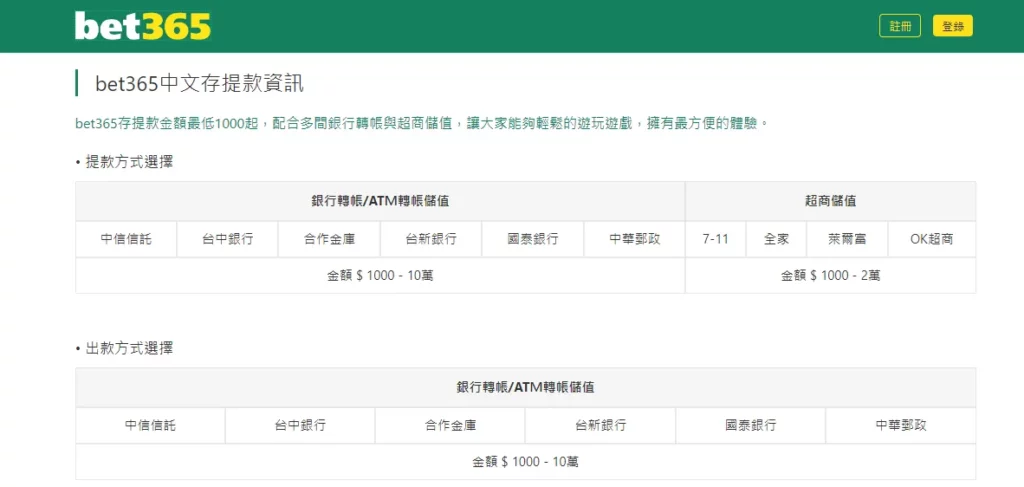Screen dimensions: 1024x487
Task: Click 金額 $ 1000 - 10萬 in 出款方式 table
Action: pos(526,462)
